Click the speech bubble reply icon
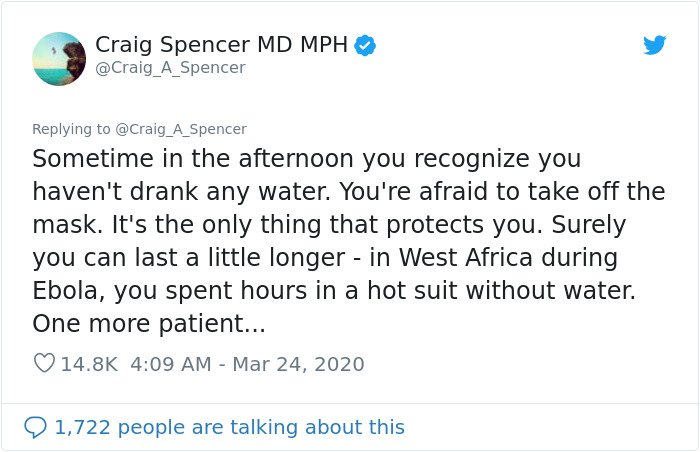 (x=35, y=427)
